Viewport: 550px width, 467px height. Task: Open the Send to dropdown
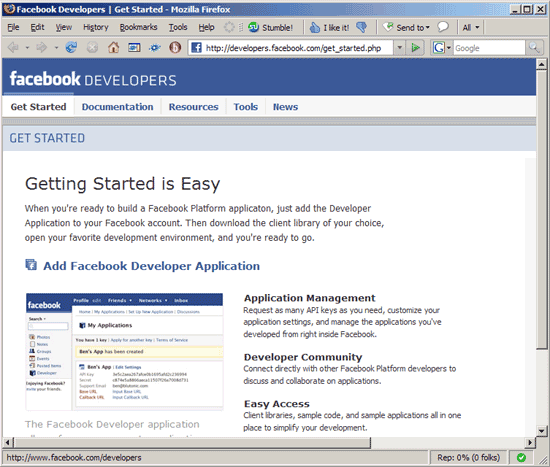coord(406,27)
